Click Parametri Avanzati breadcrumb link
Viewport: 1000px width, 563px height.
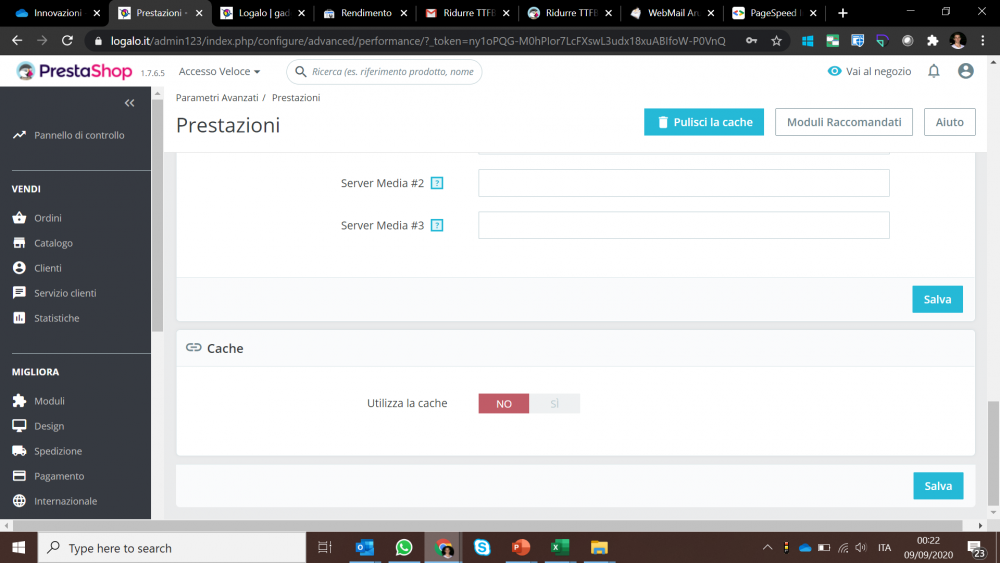click(x=217, y=98)
